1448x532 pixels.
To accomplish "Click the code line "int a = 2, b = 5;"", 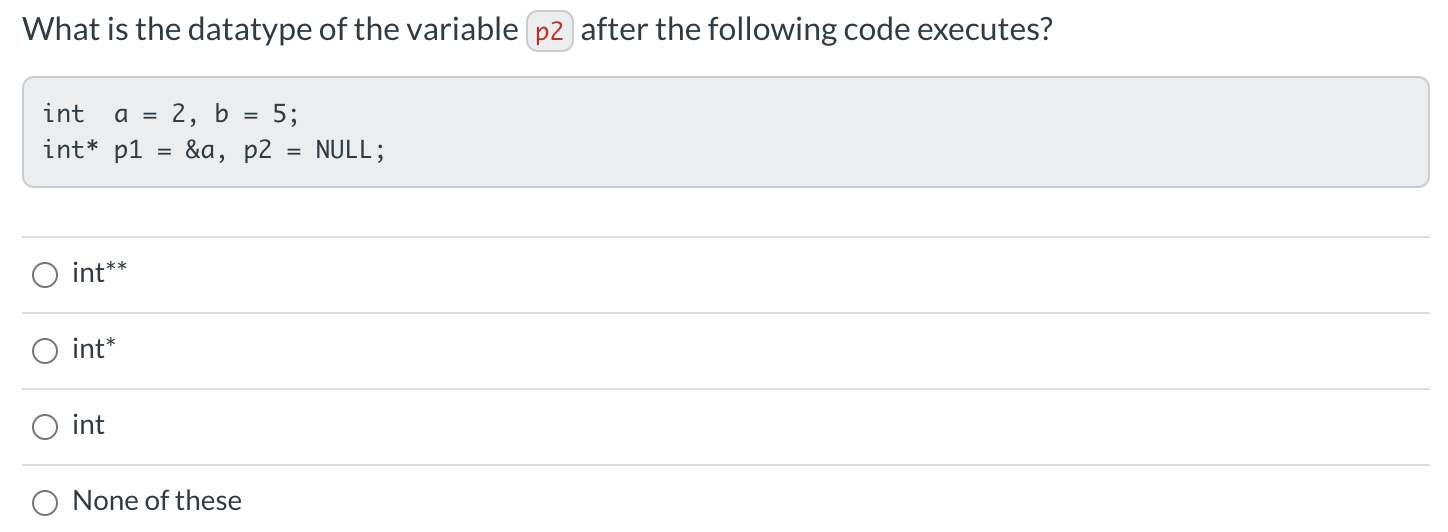I will [170, 115].
